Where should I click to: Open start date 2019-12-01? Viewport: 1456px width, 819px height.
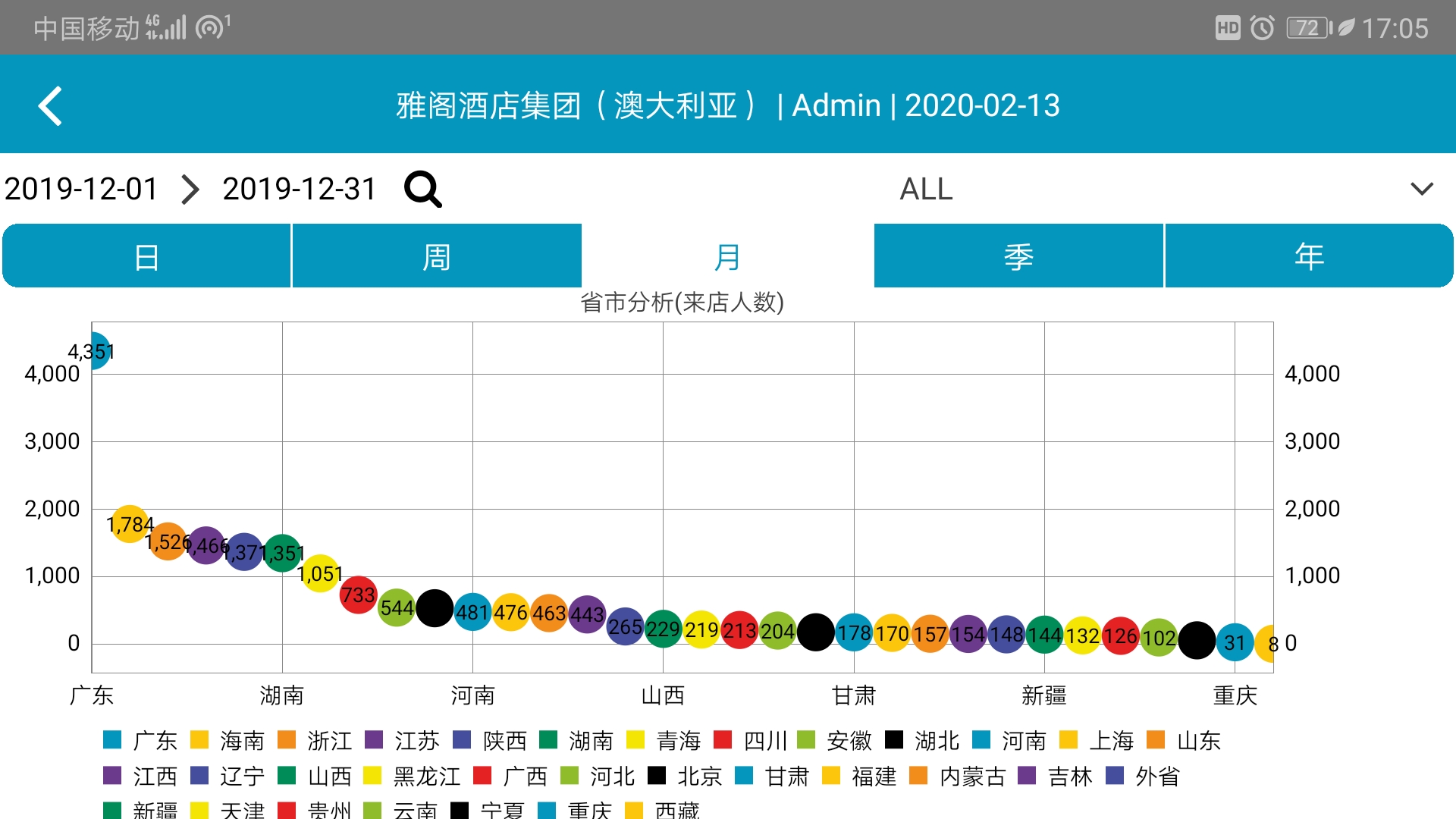coord(81,189)
